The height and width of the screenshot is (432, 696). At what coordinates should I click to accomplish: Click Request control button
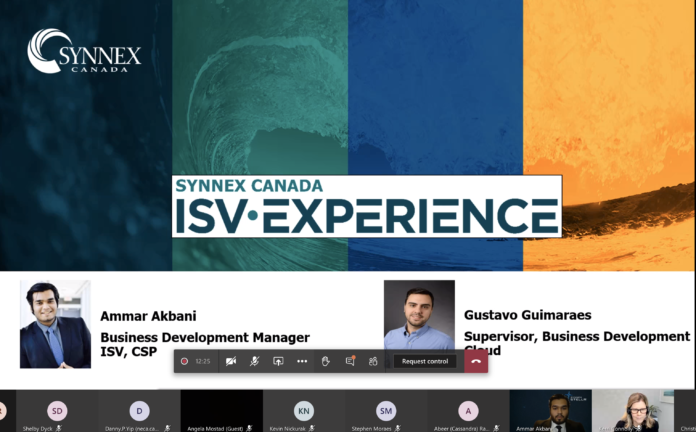pos(425,361)
